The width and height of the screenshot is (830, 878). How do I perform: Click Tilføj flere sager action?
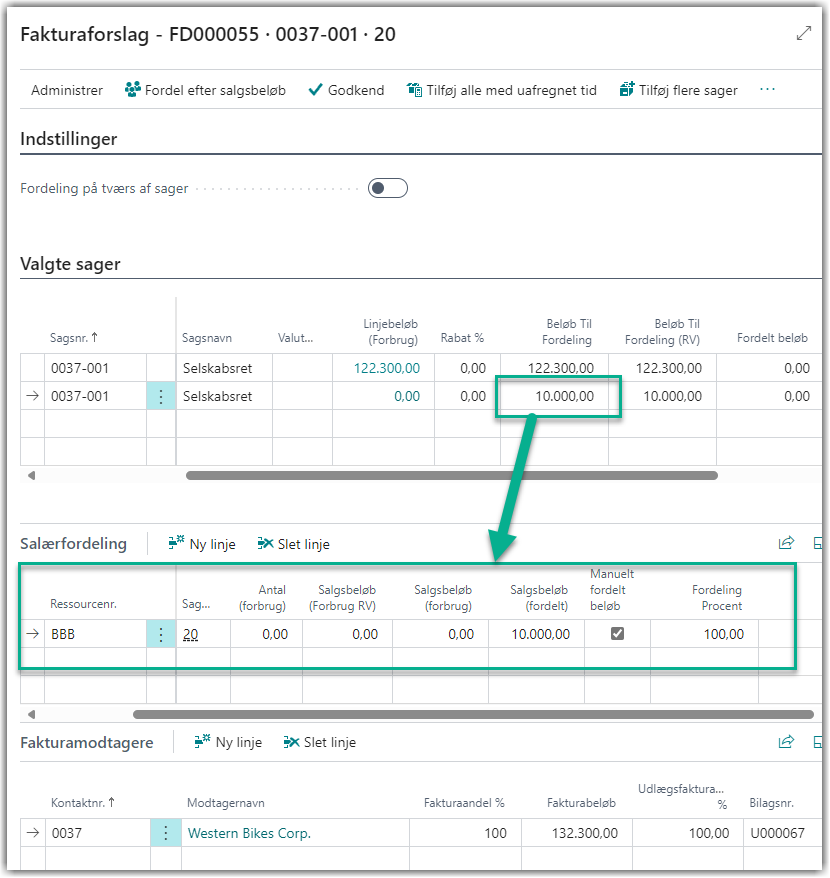coord(678,90)
